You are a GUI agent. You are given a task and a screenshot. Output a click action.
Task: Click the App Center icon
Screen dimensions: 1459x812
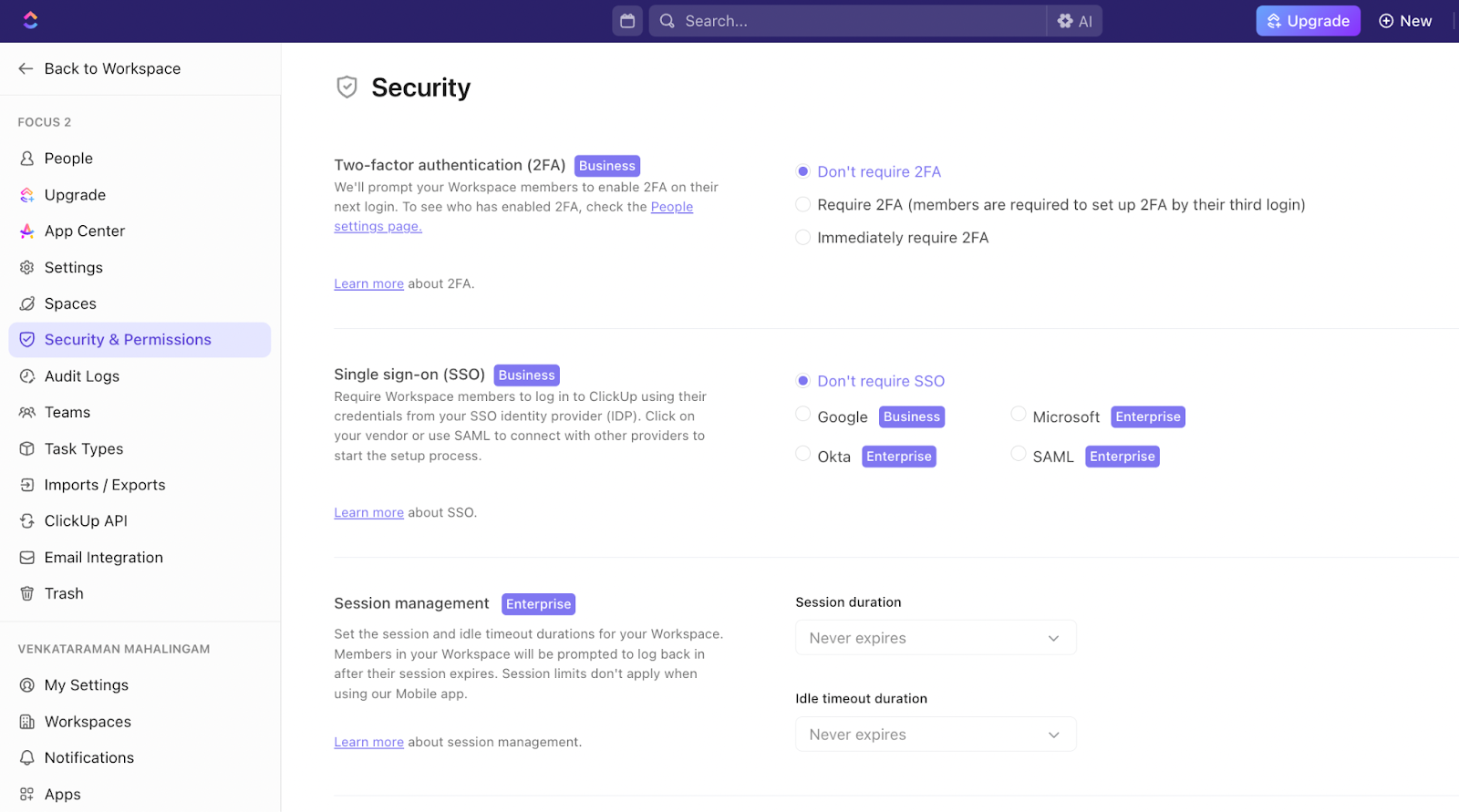(x=27, y=231)
